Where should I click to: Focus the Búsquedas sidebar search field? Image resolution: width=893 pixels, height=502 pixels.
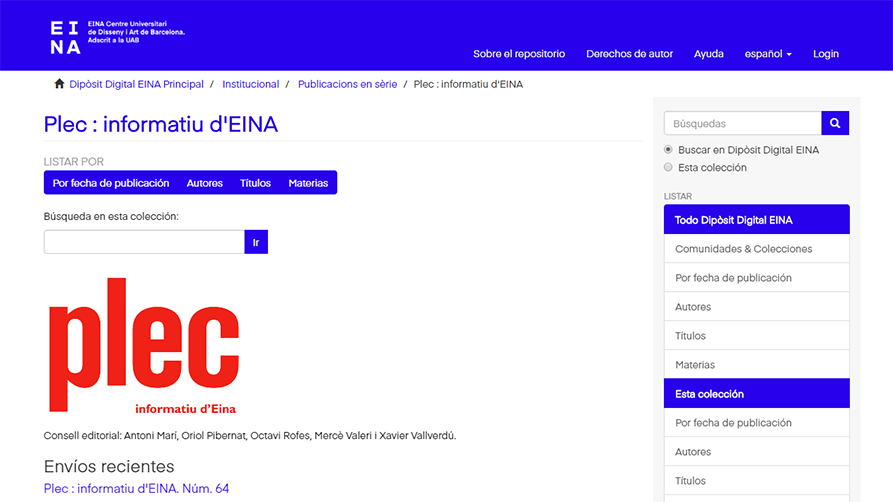[743, 123]
